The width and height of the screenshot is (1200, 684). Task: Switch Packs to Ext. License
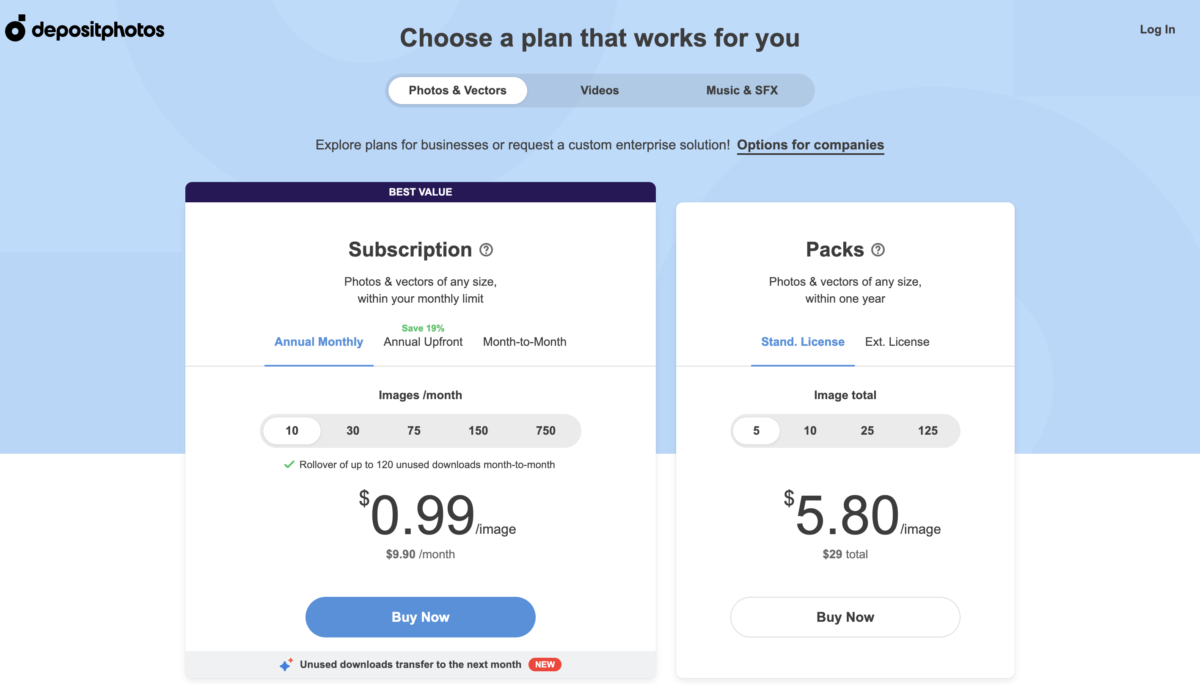coord(897,341)
